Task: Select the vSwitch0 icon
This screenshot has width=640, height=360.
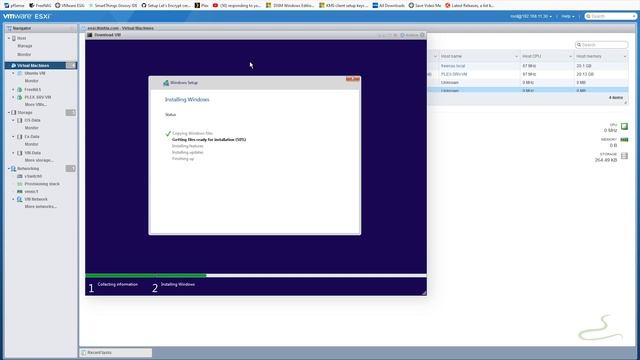Action: coord(20,176)
